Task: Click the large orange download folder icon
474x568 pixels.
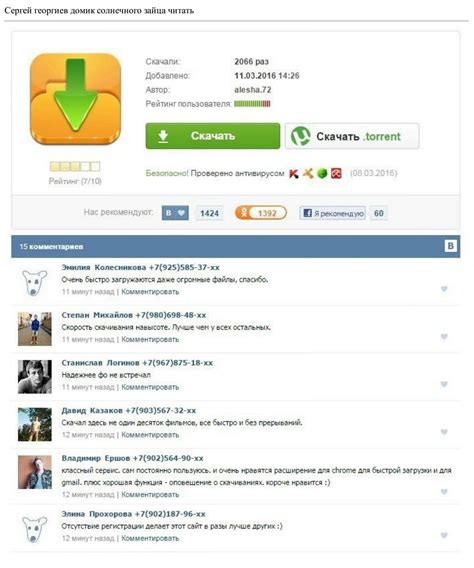Action: point(75,100)
